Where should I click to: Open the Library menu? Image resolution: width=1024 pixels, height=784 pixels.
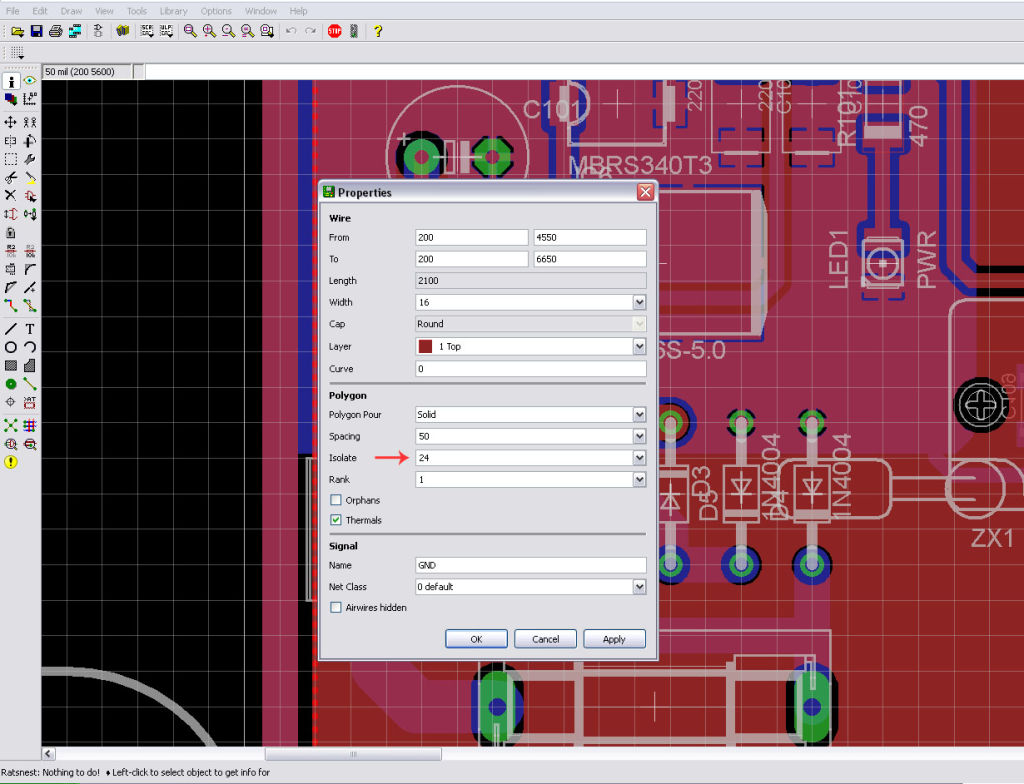click(173, 11)
